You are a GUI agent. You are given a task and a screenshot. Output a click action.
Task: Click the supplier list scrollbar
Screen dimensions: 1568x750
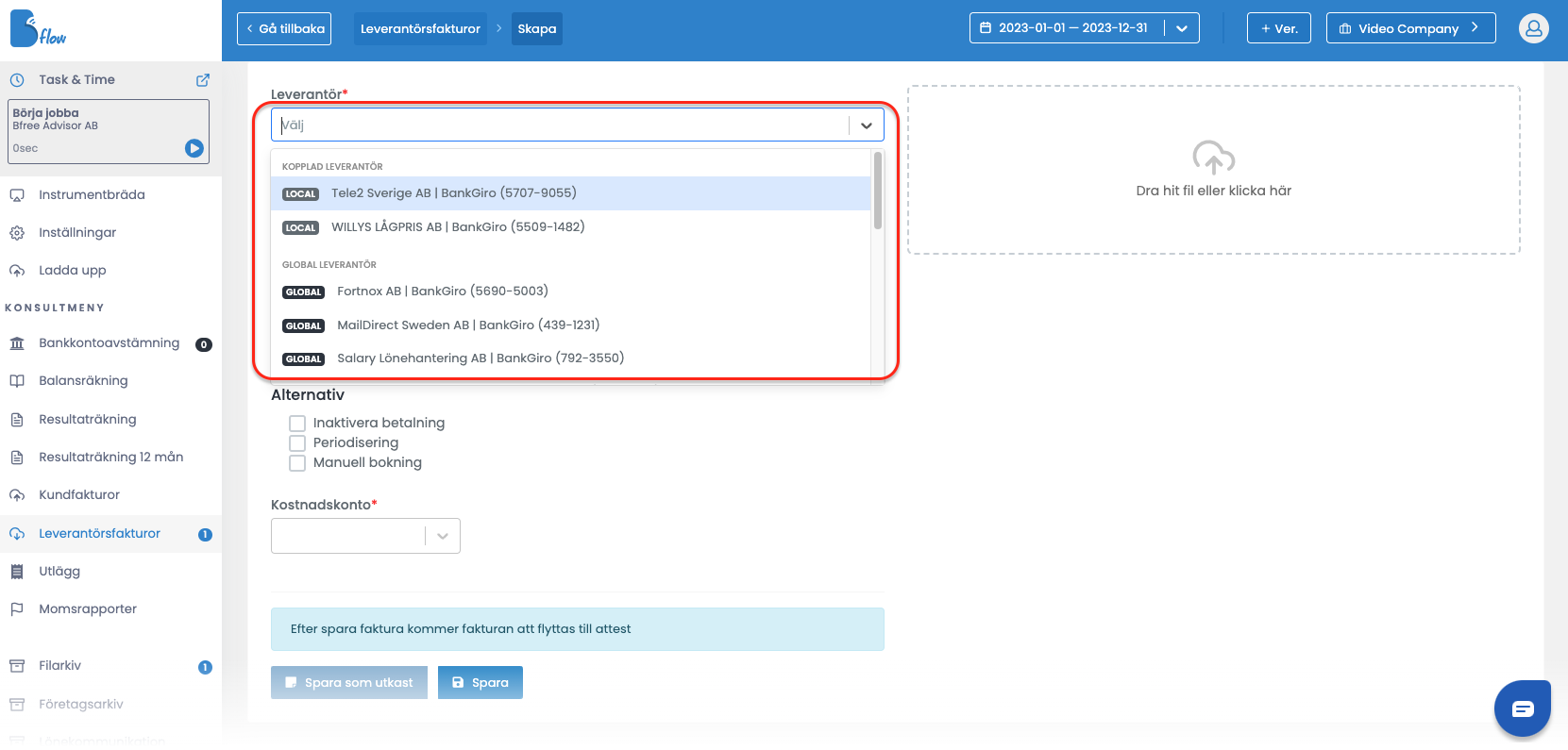tap(878, 191)
